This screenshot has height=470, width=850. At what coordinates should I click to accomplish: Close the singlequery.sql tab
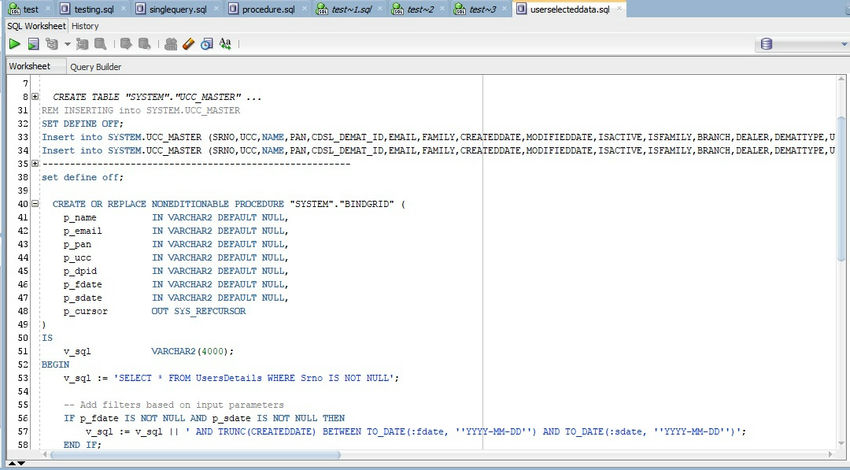217,9
